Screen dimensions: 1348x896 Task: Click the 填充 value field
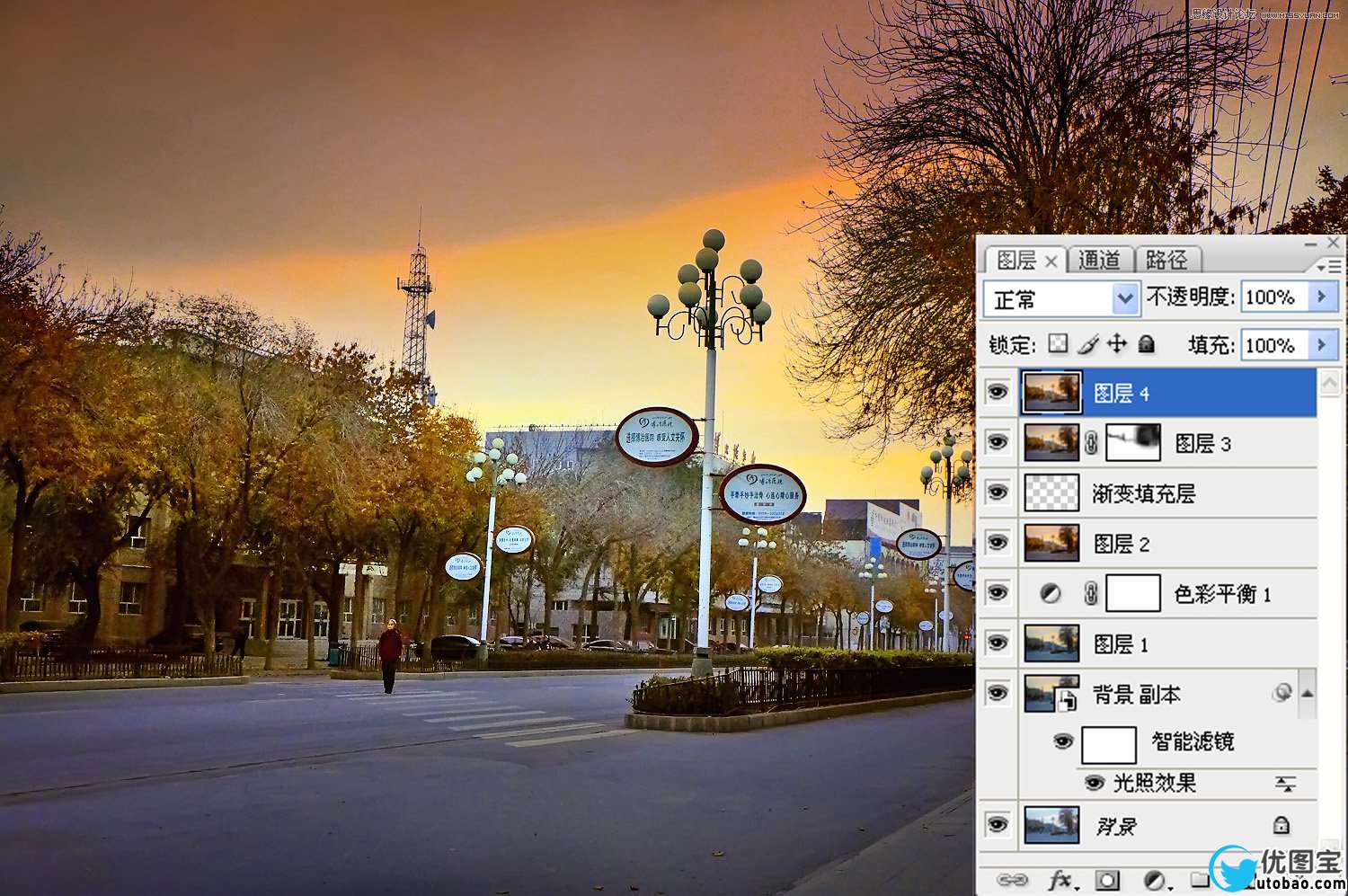[1274, 344]
